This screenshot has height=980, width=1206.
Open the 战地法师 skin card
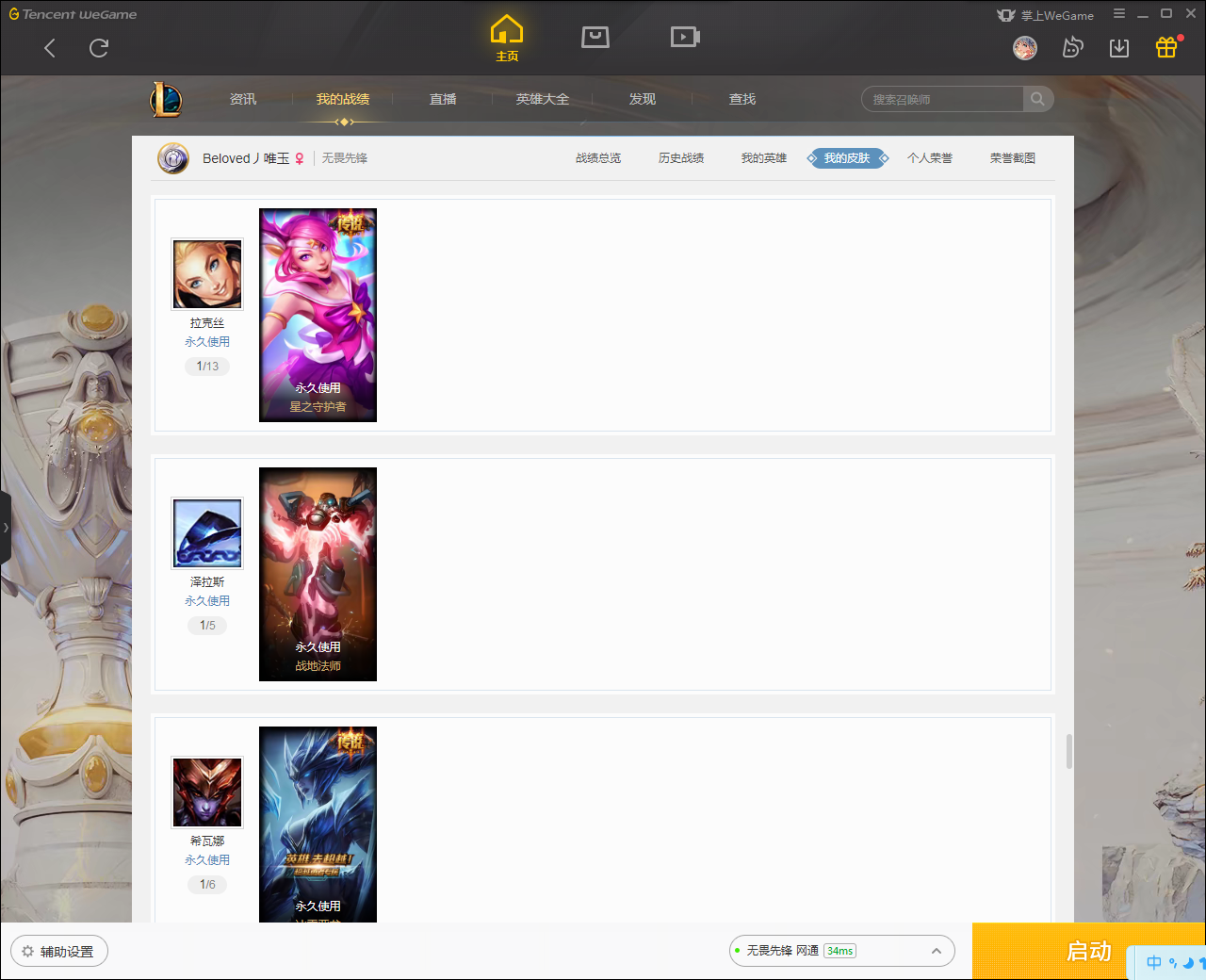coord(318,574)
